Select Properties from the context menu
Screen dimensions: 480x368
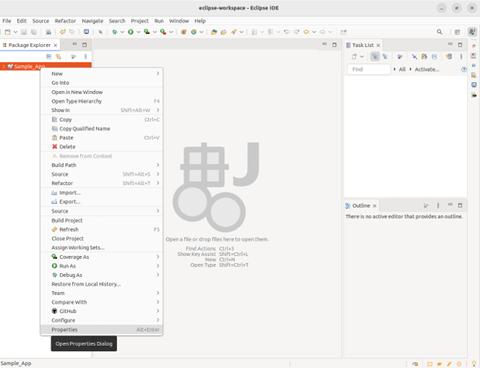[x=102, y=330]
